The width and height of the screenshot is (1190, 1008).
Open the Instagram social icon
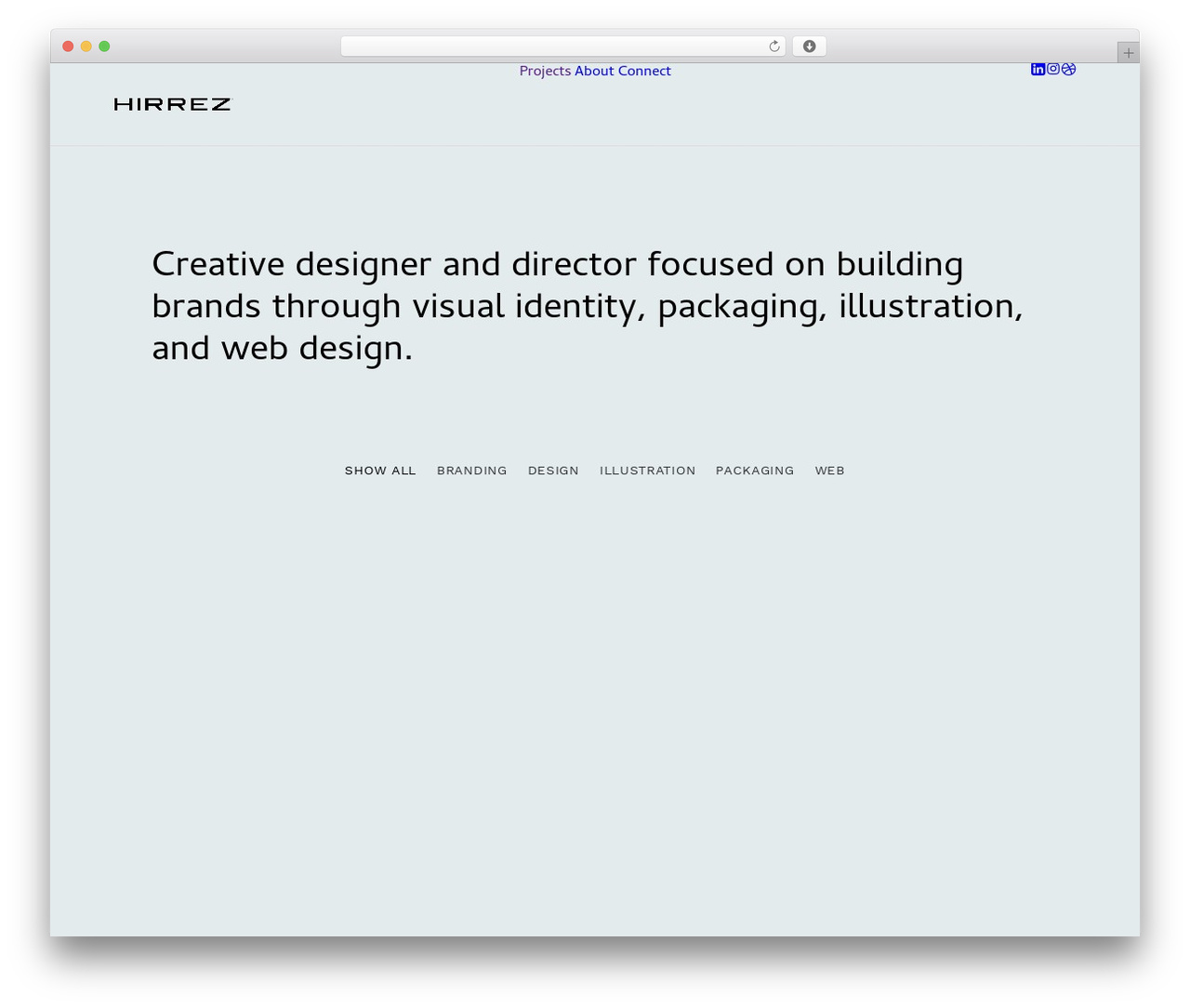(x=1053, y=69)
